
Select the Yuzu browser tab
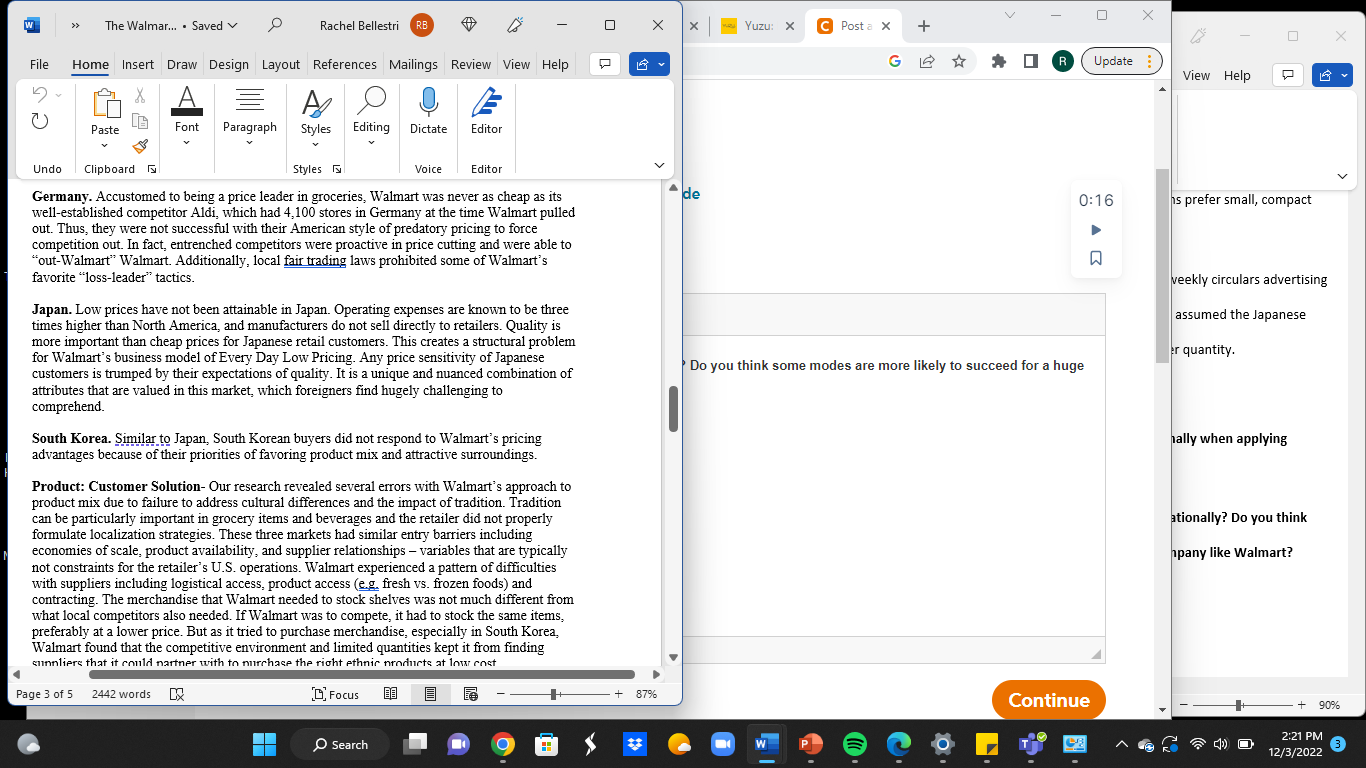[757, 25]
